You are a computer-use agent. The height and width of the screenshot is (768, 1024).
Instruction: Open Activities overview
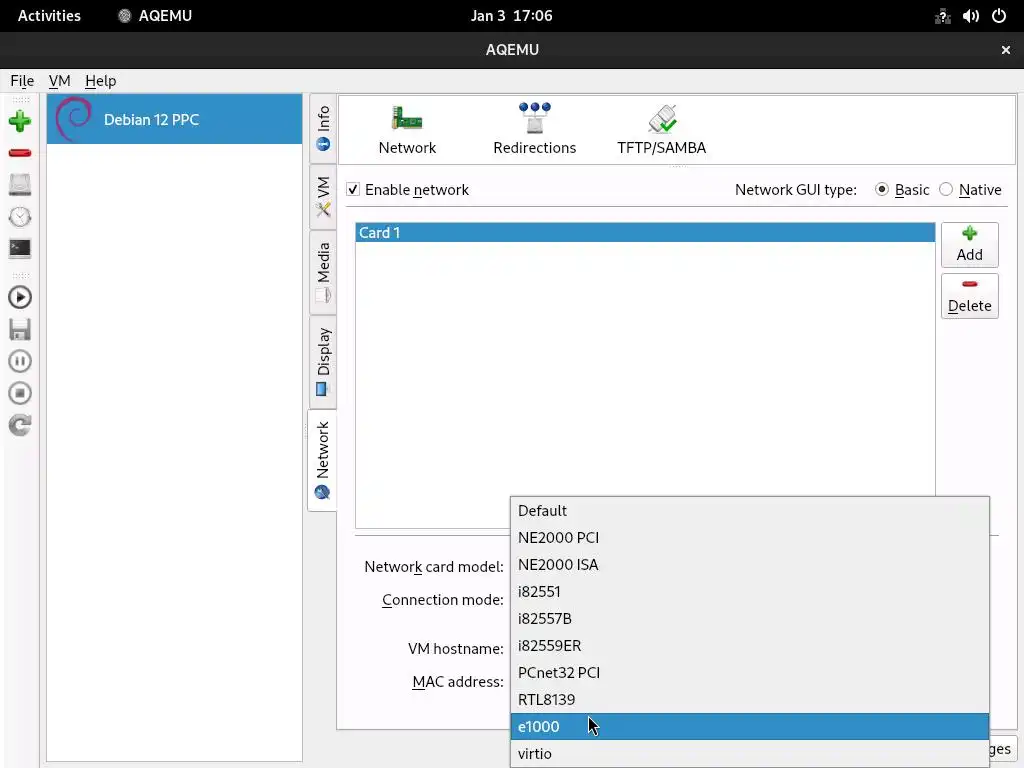49,16
